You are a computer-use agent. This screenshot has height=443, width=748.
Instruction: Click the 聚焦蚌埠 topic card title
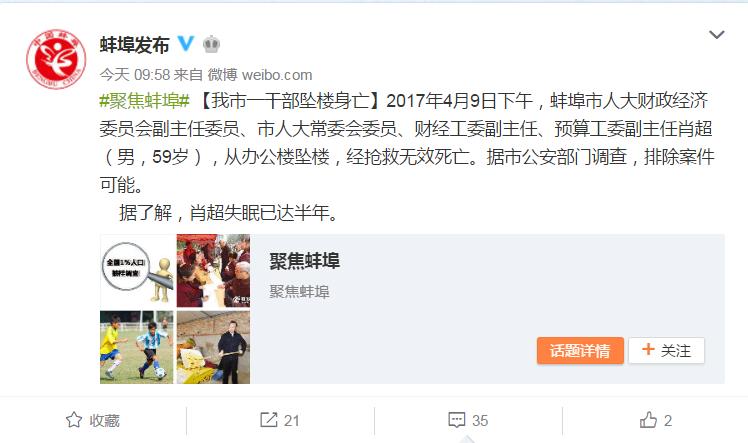(304, 261)
